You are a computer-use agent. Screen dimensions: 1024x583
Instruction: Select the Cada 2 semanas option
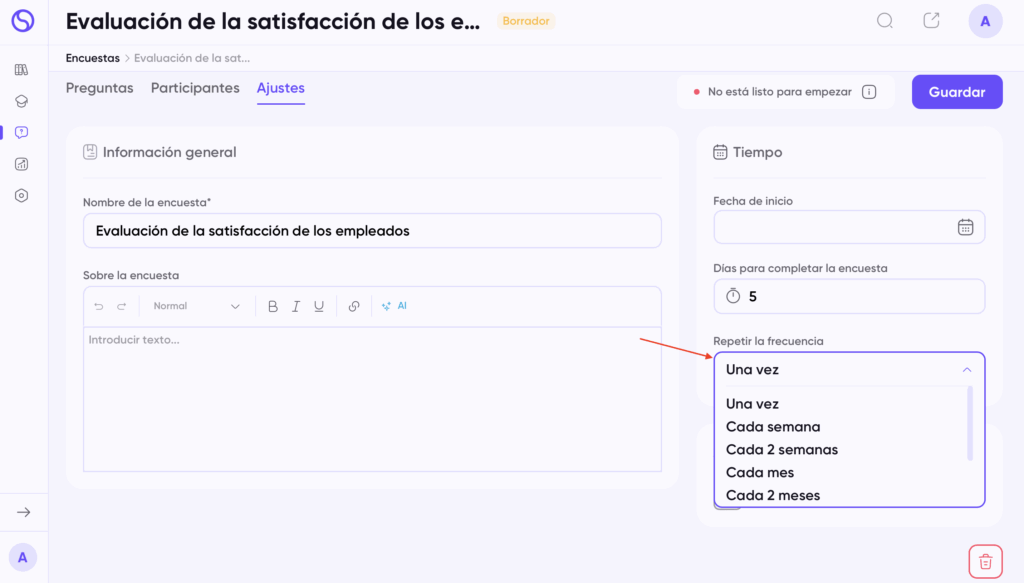coord(781,450)
